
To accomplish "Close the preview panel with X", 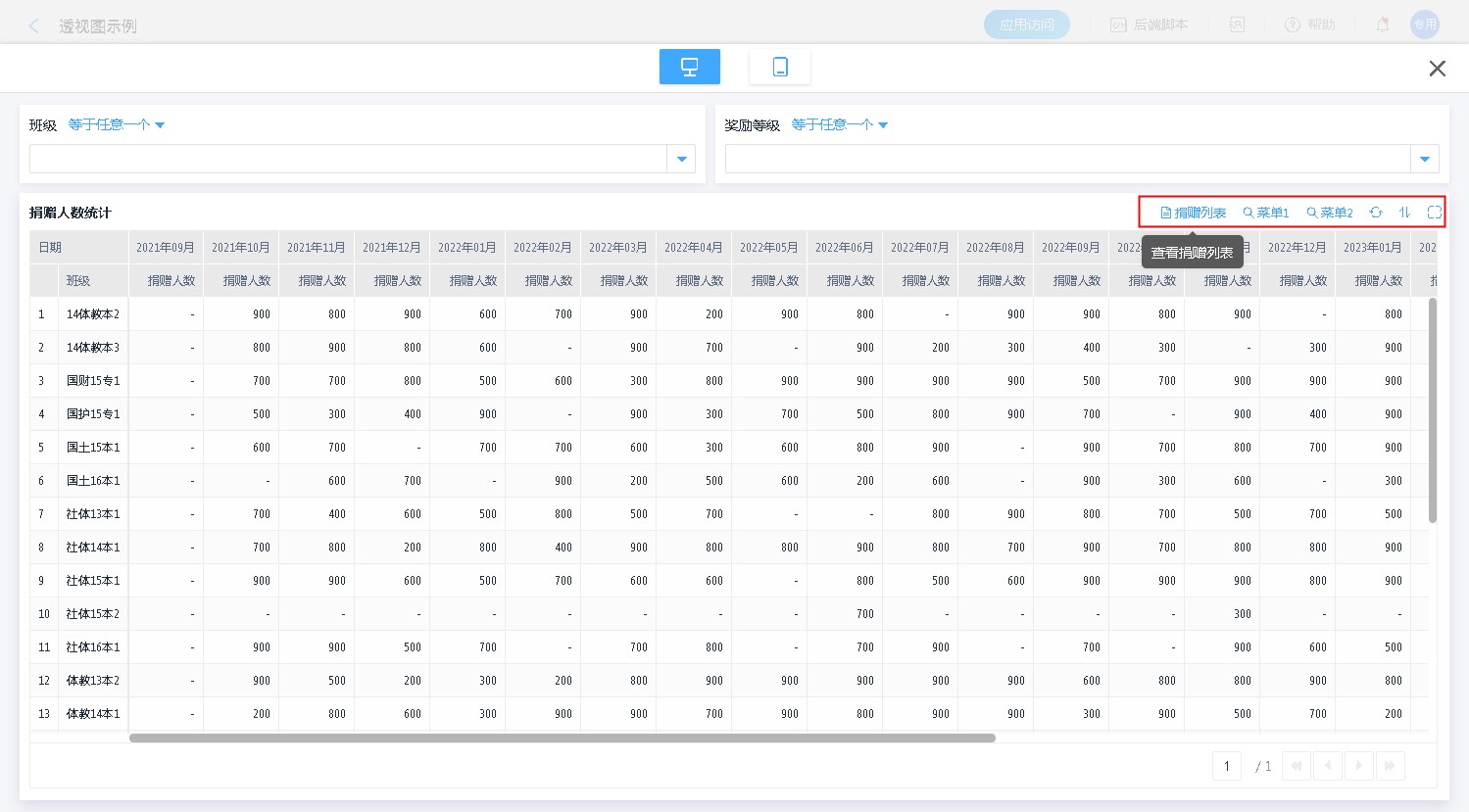I will [1437, 69].
